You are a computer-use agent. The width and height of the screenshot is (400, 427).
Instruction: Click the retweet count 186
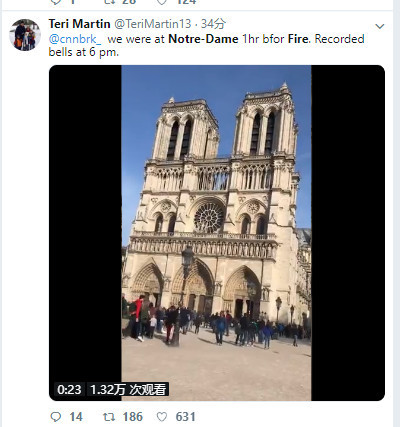pos(132,417)
